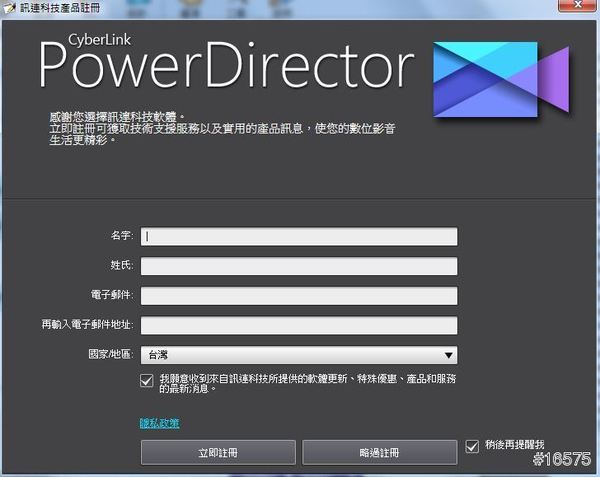
Task: Click the registration dialog title bar icon
Action: pyautogui.click(x=9, y=7)
